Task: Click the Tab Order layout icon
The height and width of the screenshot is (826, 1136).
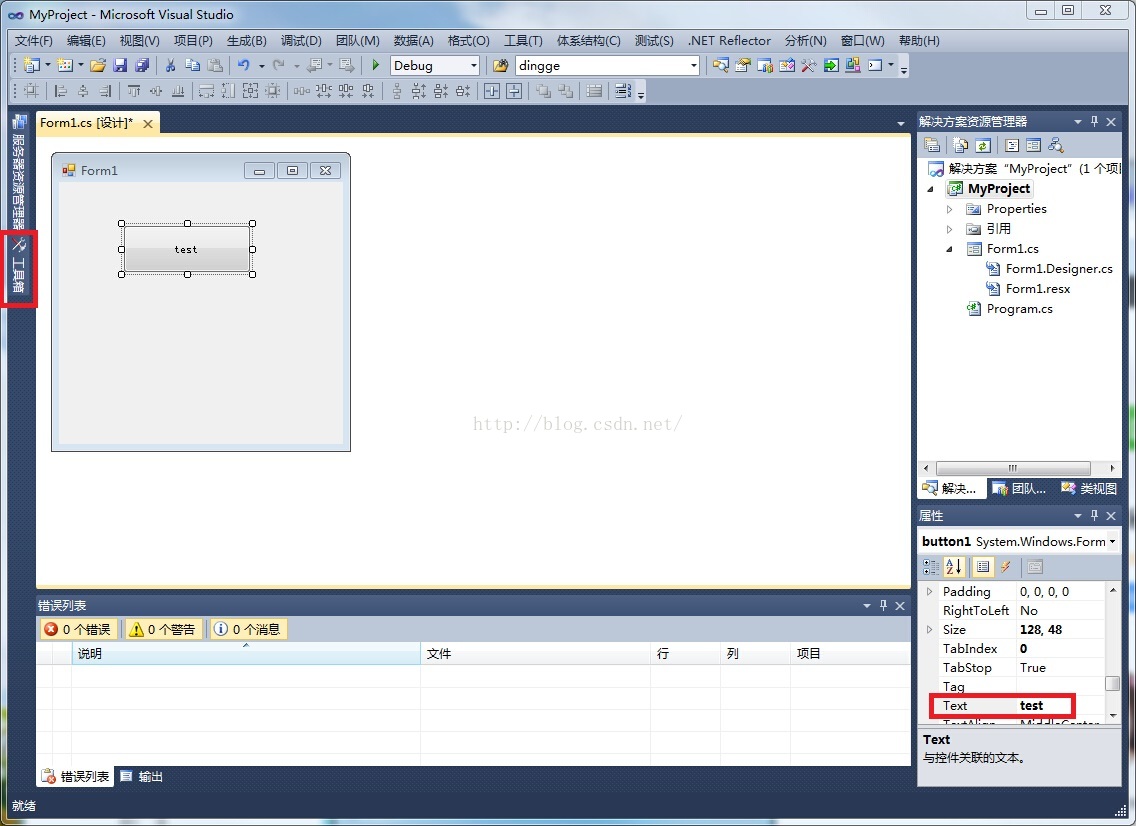Action: click(622, 91)
